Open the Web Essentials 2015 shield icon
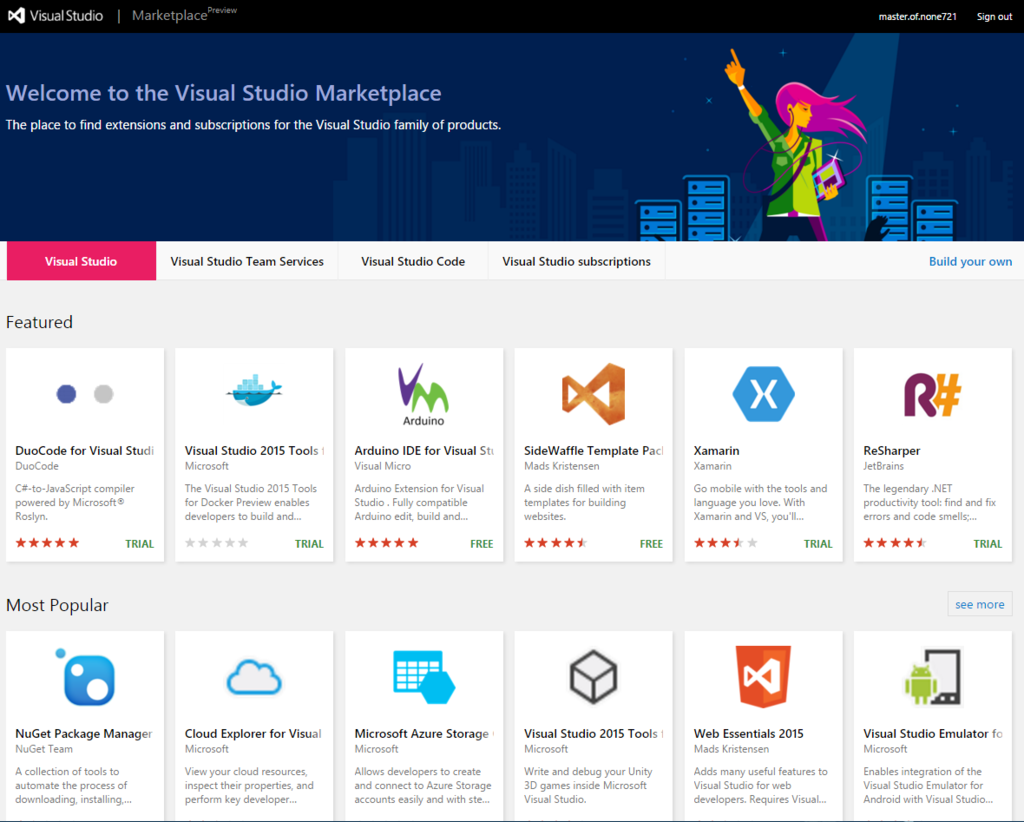 tap(763, 677)
